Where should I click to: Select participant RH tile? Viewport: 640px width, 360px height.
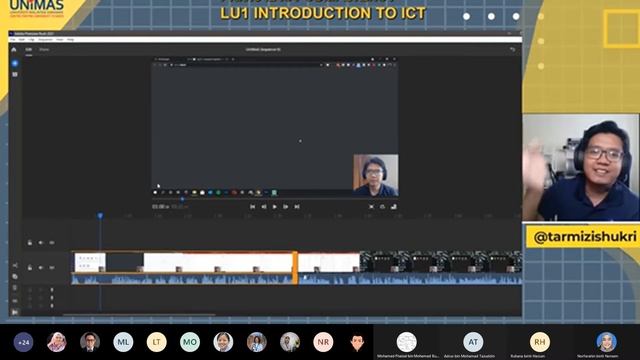(x=540, y=342)
